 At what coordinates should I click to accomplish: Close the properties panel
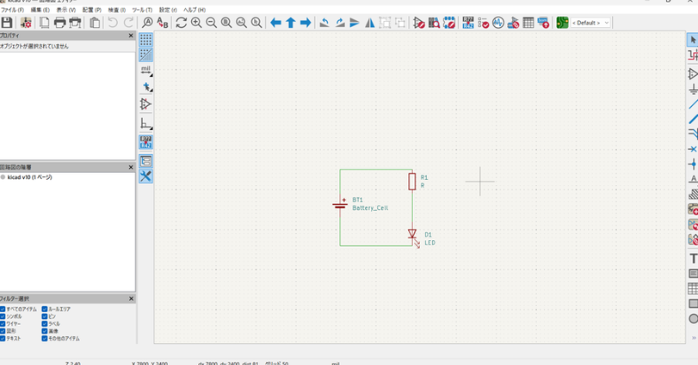coord(131,36)
